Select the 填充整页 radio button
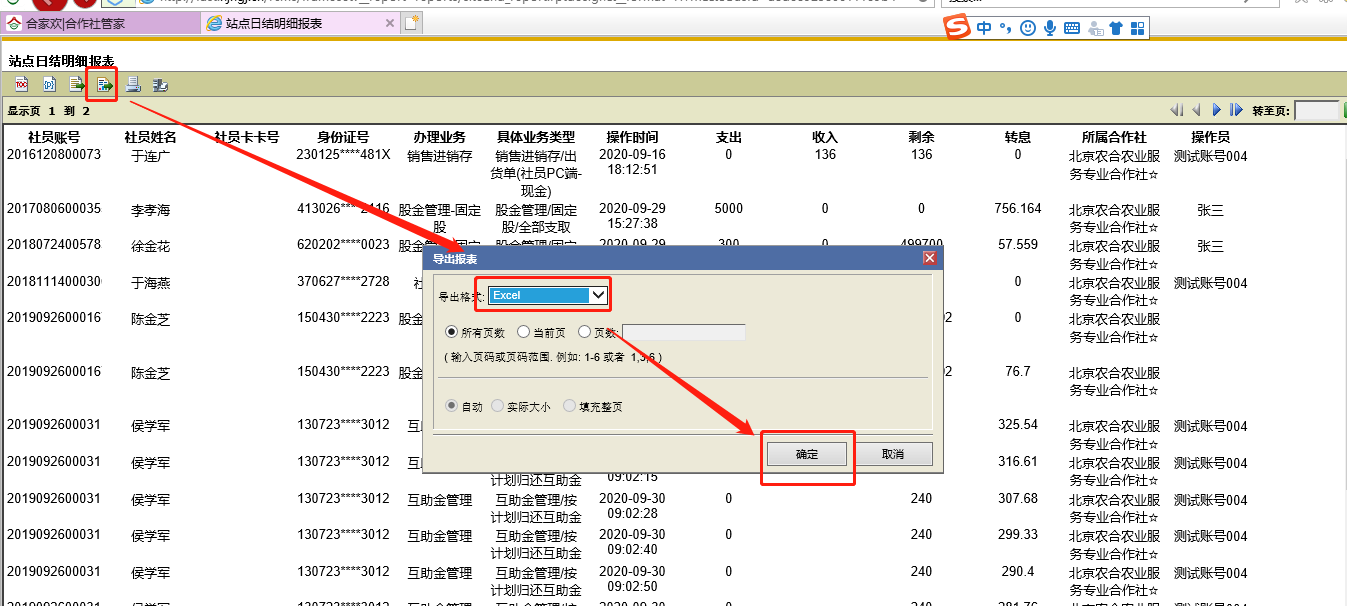1347x606 pixels. coord(569,406)
